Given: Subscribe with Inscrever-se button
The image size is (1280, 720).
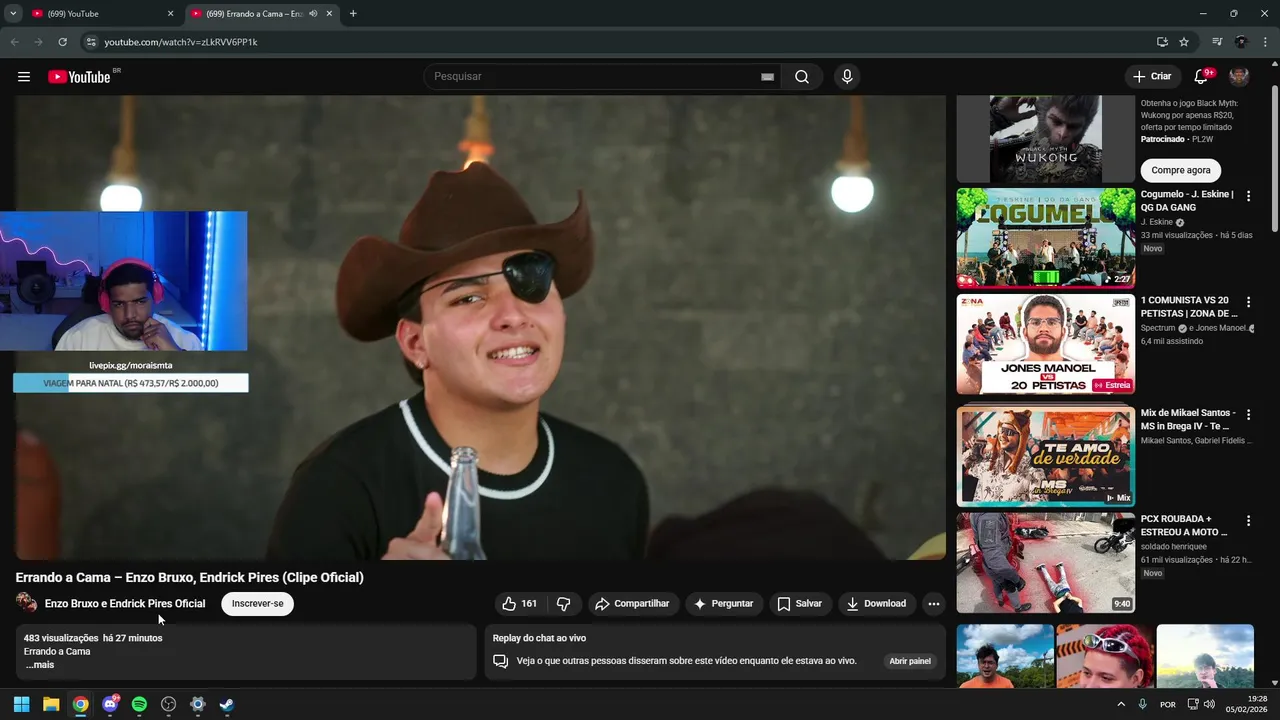Looking at the screenshot, I should 257,604.
